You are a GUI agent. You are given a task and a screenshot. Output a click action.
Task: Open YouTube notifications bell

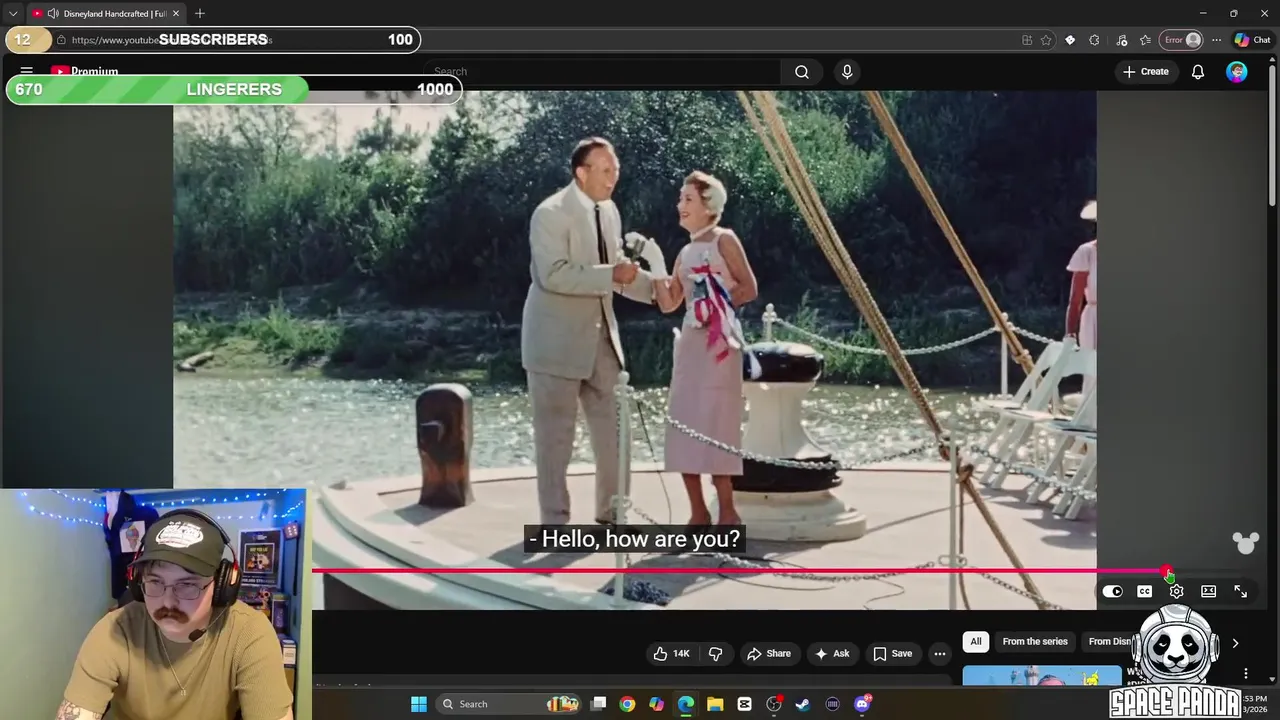pyautogui.click(x=1197, y=72)
